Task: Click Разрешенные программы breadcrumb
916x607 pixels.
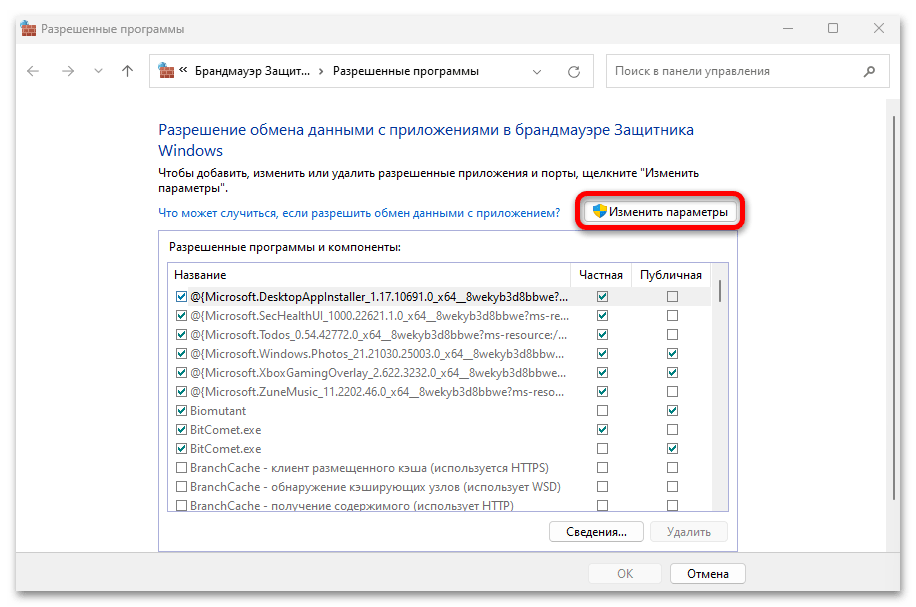Action: [406, 71]
